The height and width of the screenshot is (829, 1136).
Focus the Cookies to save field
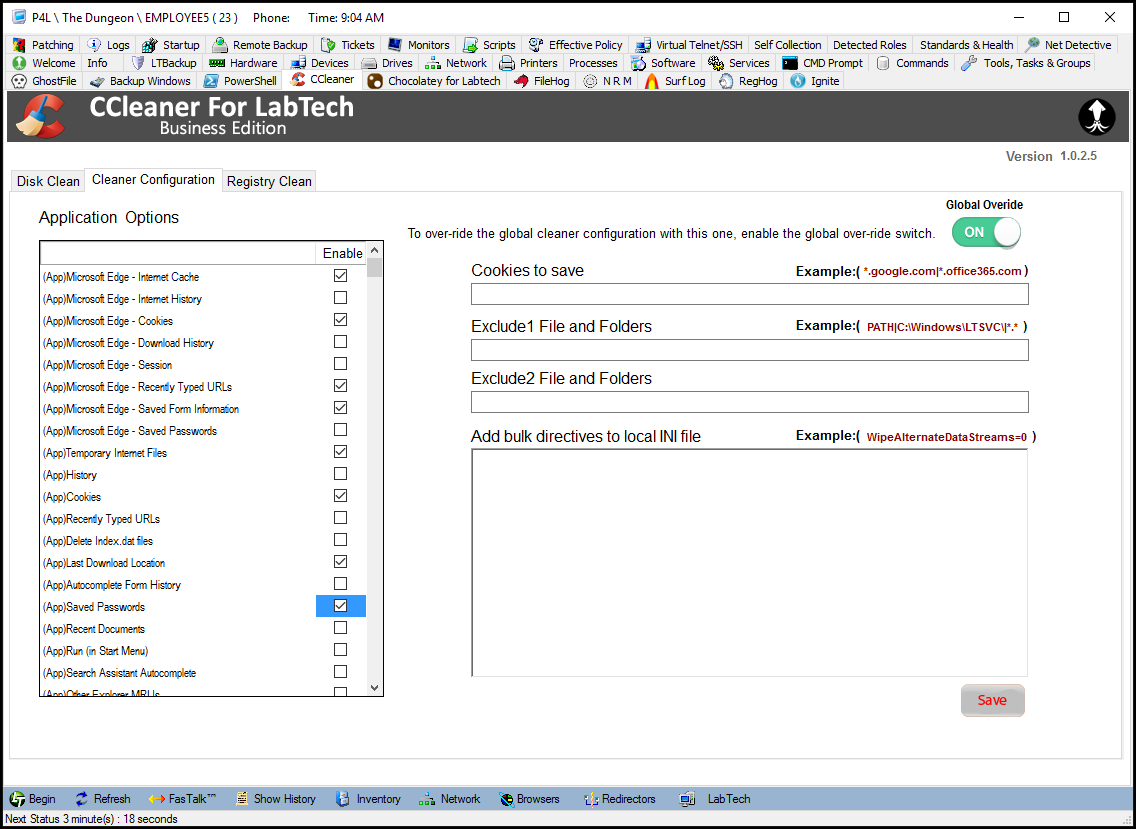pyautogui.click(x=749, y=294)
